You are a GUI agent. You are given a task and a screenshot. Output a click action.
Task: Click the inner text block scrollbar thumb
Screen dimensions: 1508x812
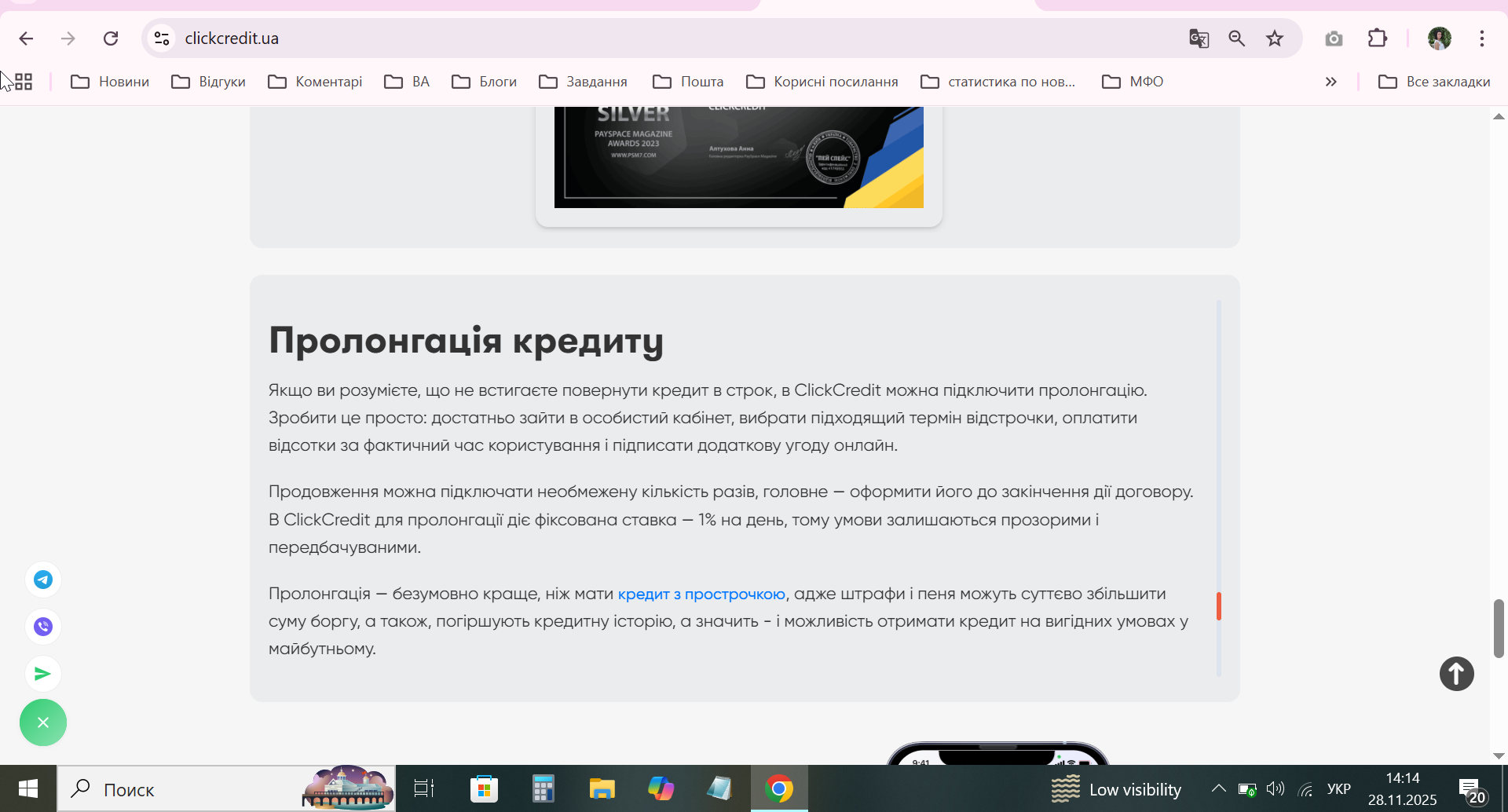click(x=1219, y=606)
